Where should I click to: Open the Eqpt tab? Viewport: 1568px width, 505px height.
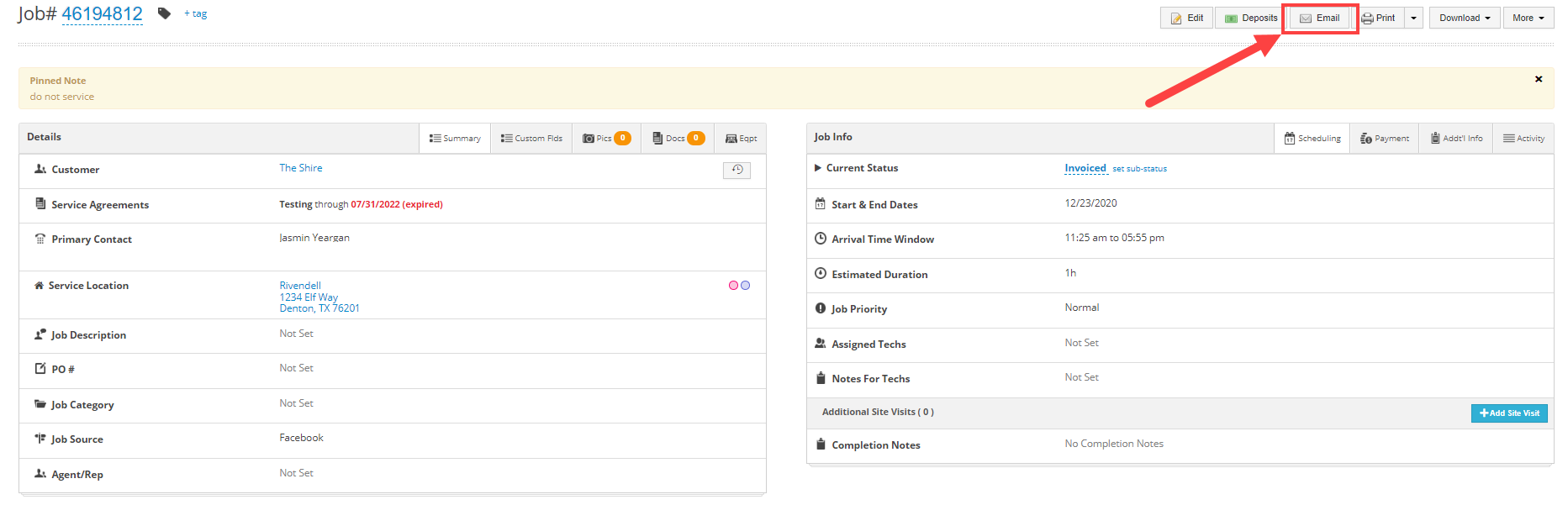click(741, 139)
